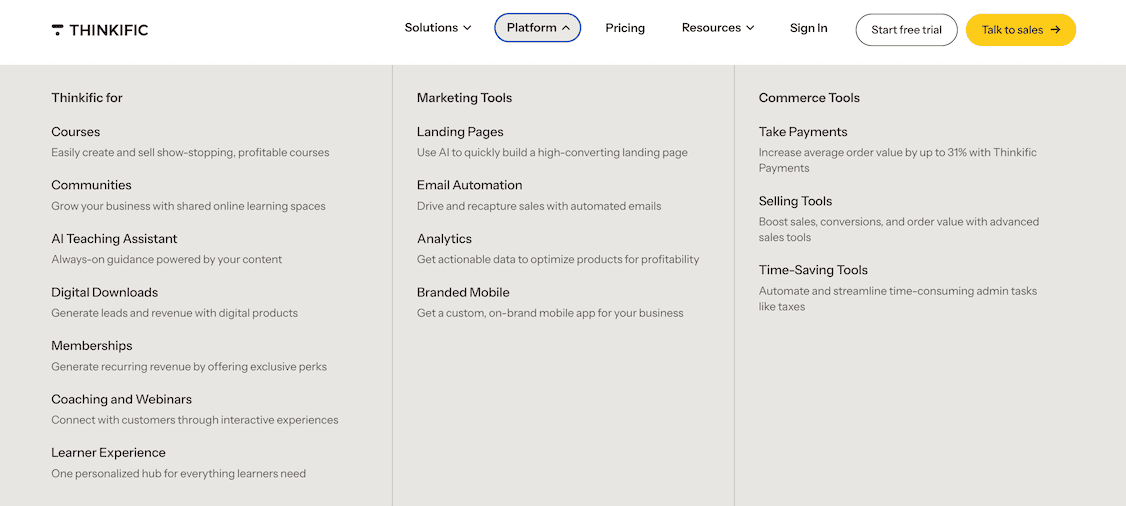Screen dimensions: 1126x506
Task: Open the Courses link
Action: 75,132
